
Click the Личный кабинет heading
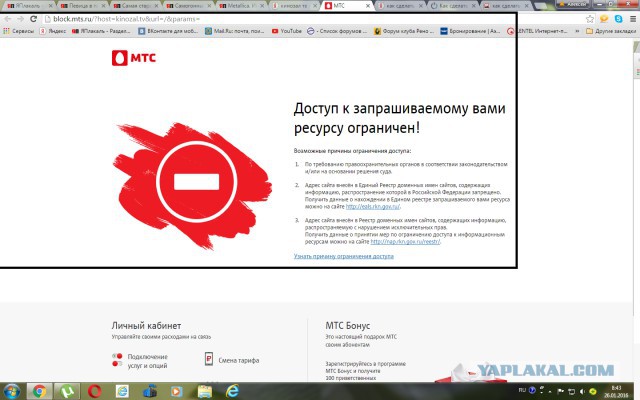tap(146, 326)
